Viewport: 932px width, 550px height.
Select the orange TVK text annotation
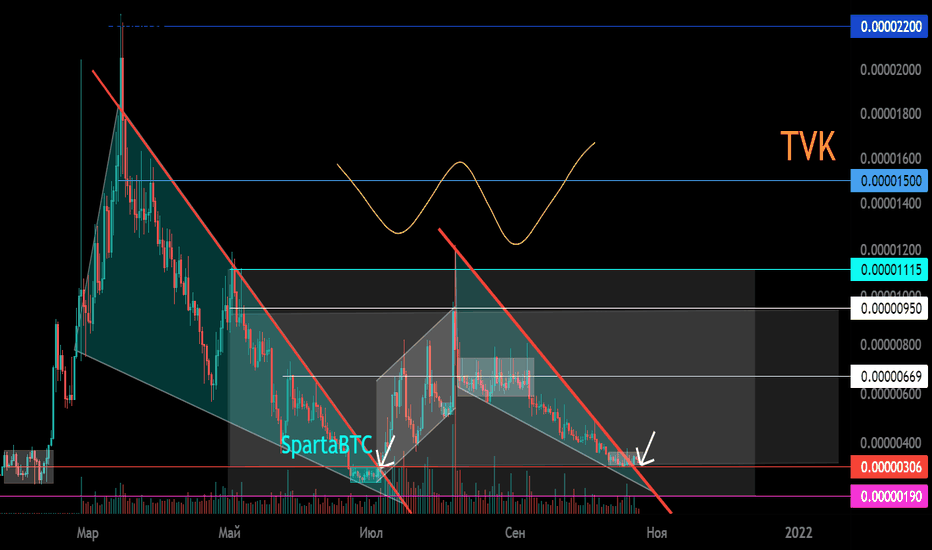pos(808,146)
